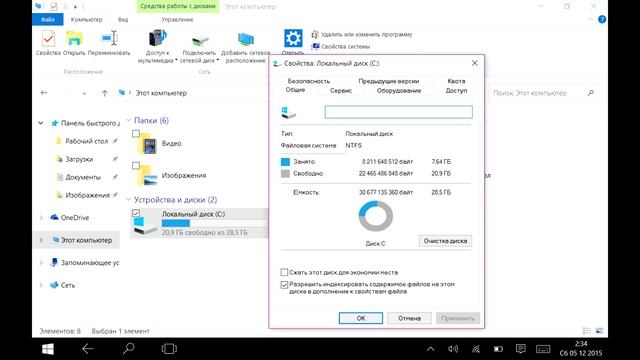
Task: Click the disk label name field
Action: point(399,112)
